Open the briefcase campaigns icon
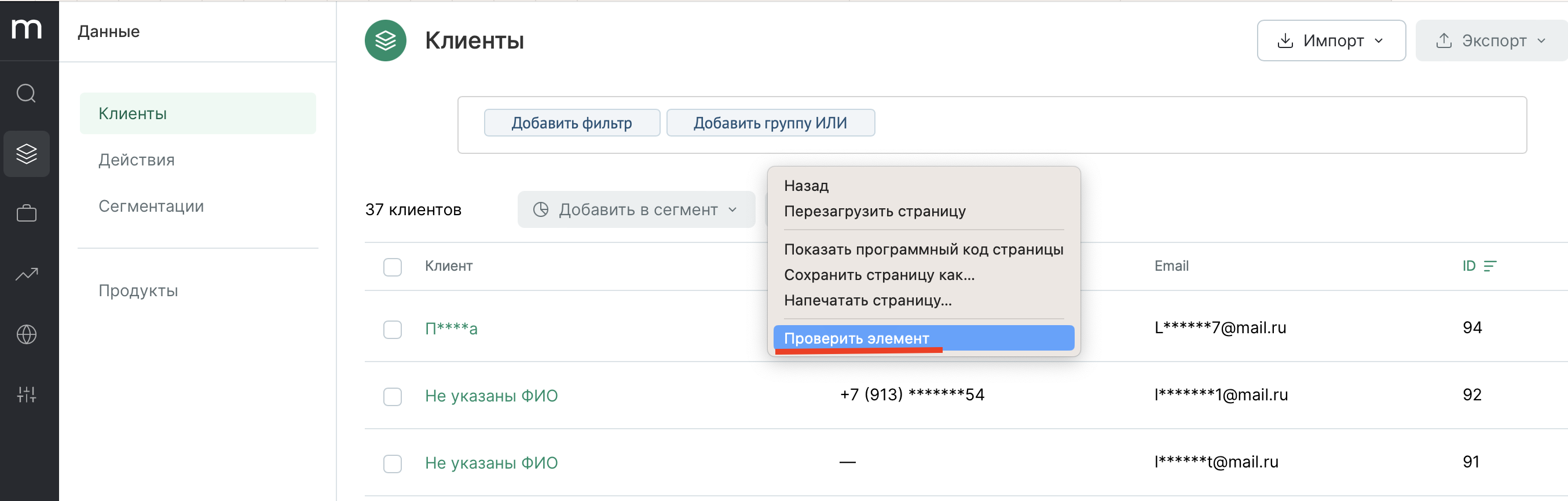The image size is (1568, 501). [26, 213]
